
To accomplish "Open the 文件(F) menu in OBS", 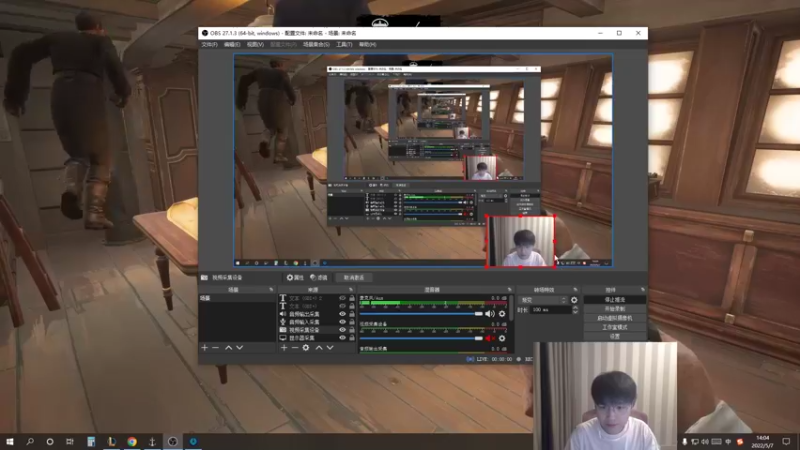I will 209,44.
